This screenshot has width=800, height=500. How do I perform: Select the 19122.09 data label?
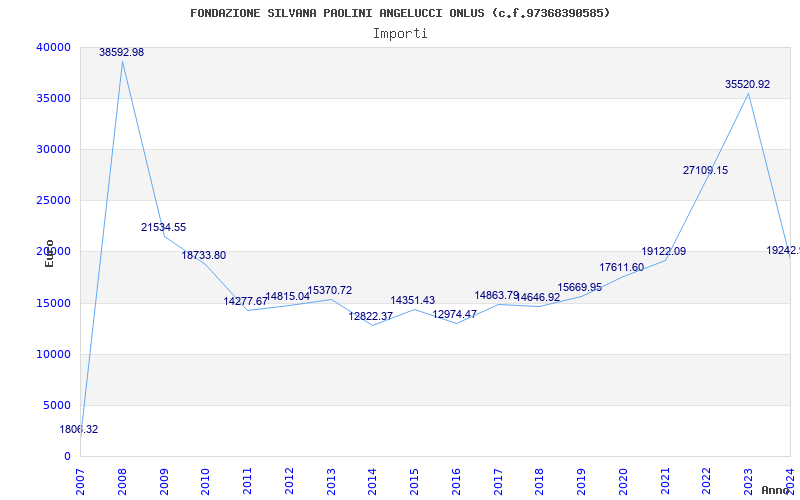coord(664,252)
